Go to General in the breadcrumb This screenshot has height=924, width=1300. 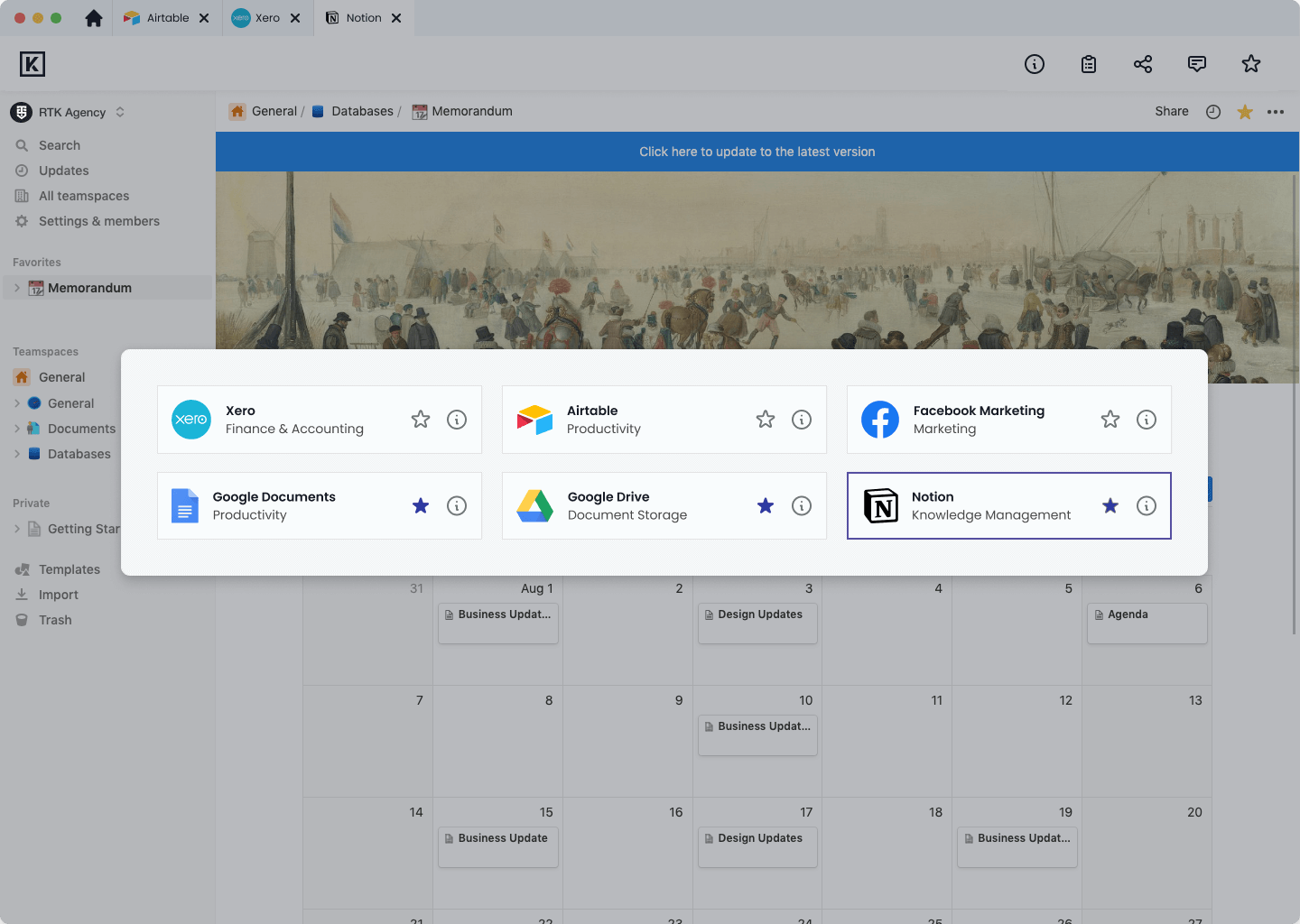tap(264, 112)
